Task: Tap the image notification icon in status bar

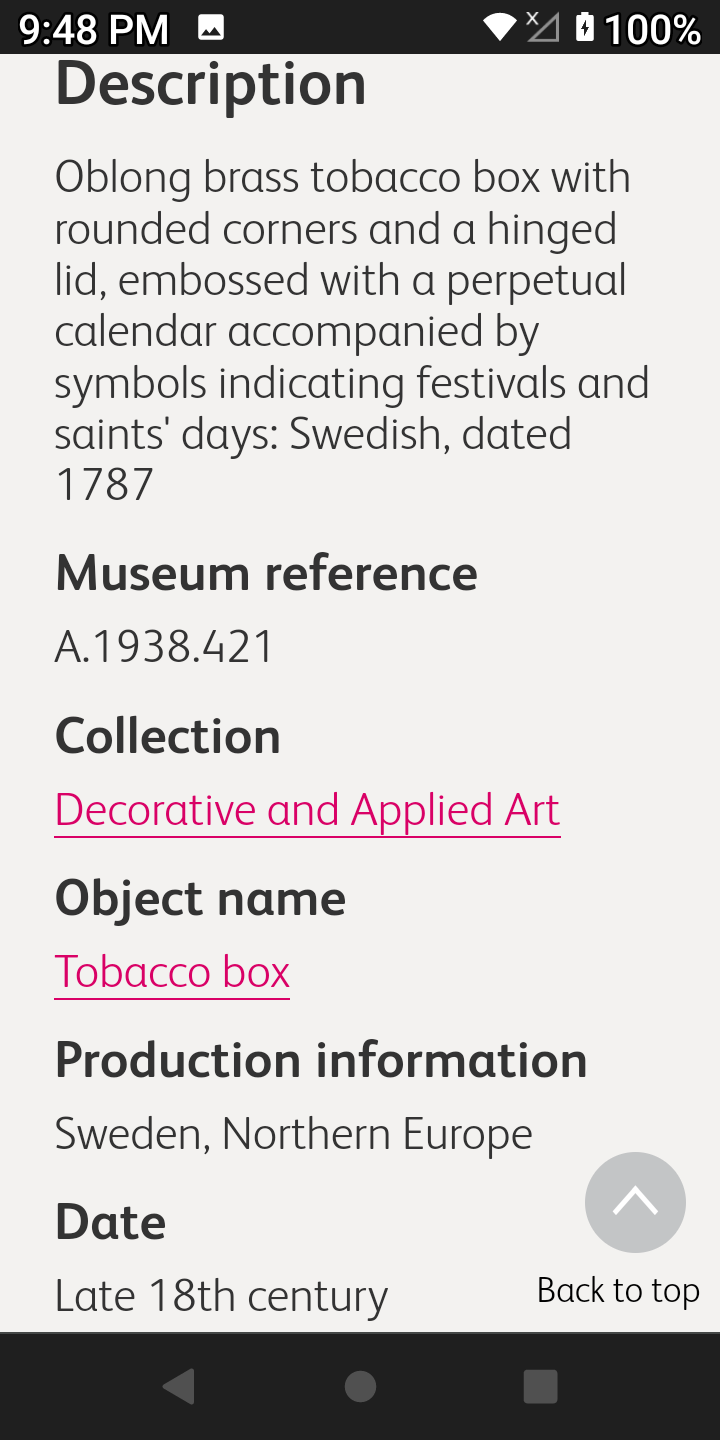Action: 211,28
